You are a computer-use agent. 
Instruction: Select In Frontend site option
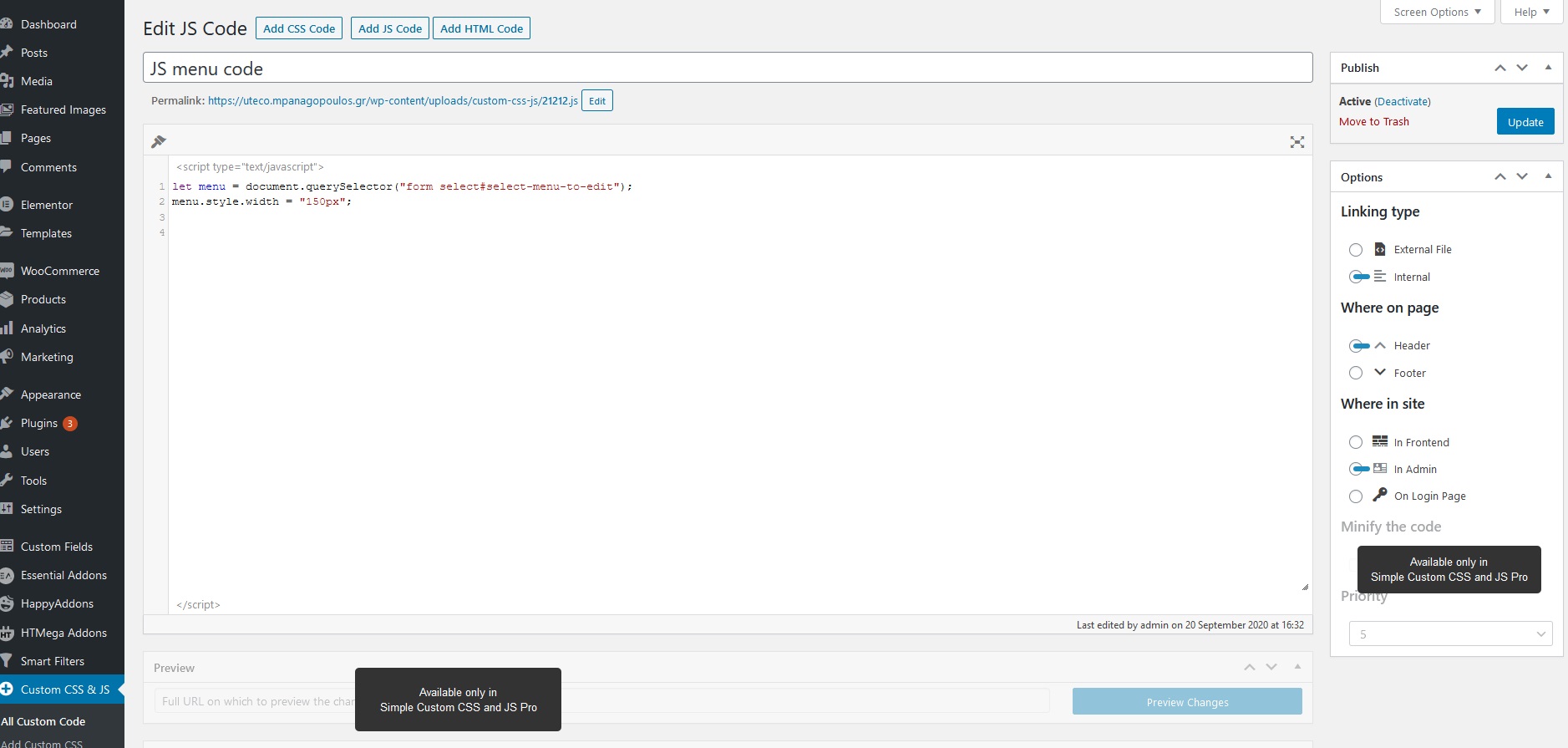point(1356,442)
